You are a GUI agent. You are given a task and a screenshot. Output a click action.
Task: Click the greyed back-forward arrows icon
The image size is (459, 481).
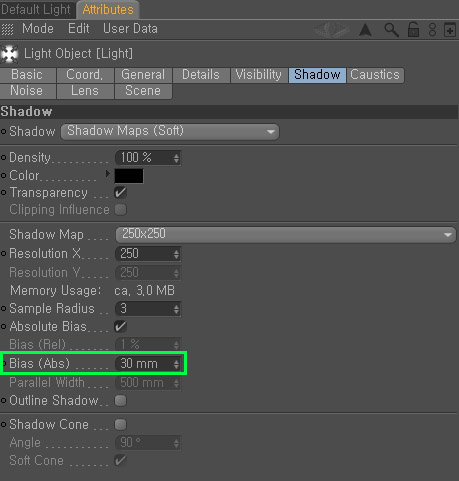coord(331,30)
